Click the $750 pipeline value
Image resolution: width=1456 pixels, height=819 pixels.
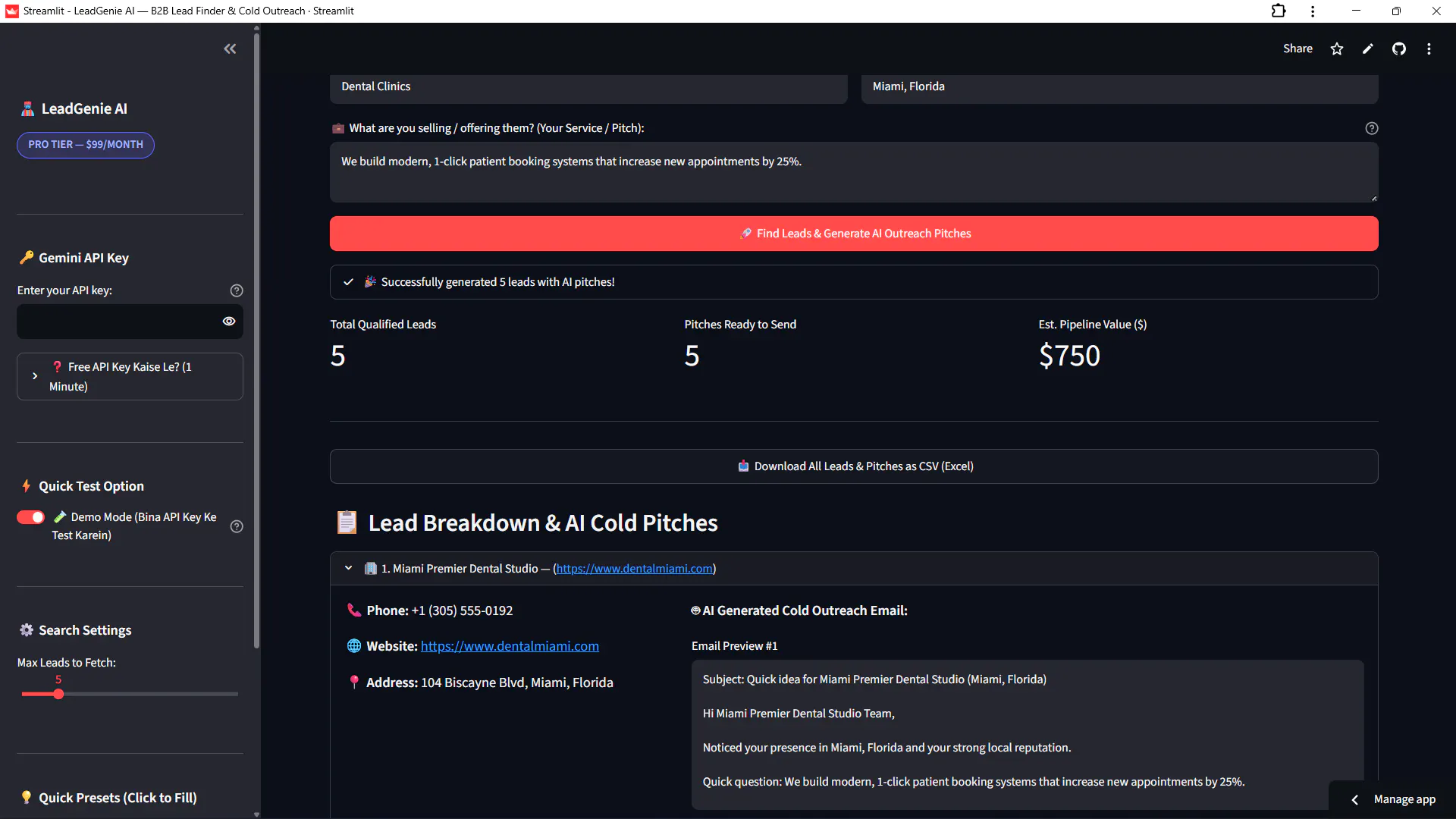(x=1069, y=356)
